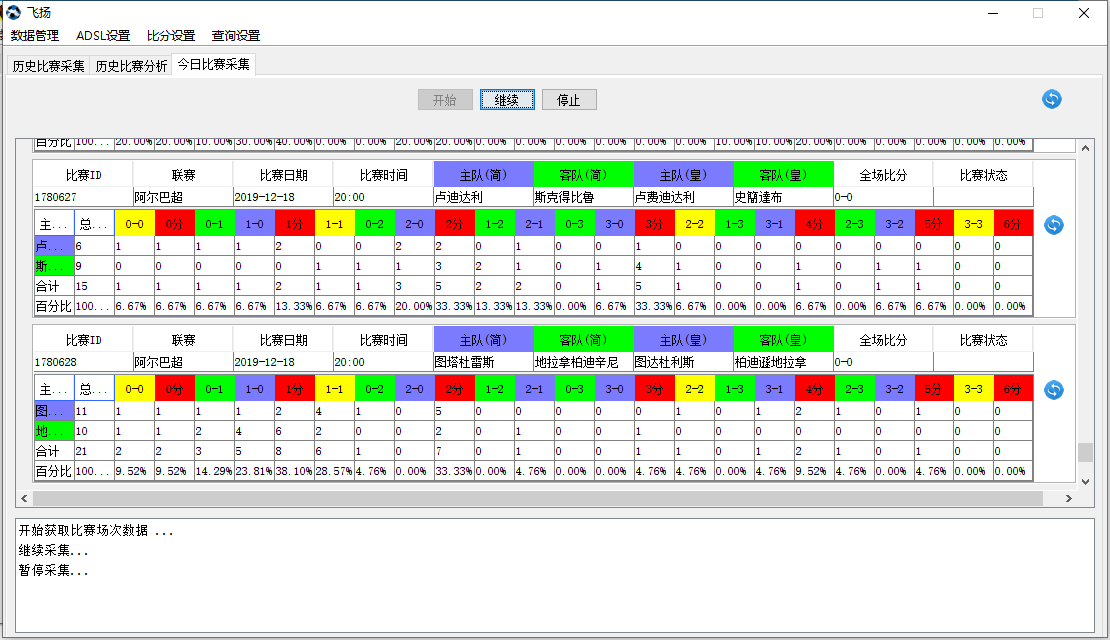Switch to the 历史比赛采集 tab
Viewport: 1110px width, 640px height.
tap(49, 66)
